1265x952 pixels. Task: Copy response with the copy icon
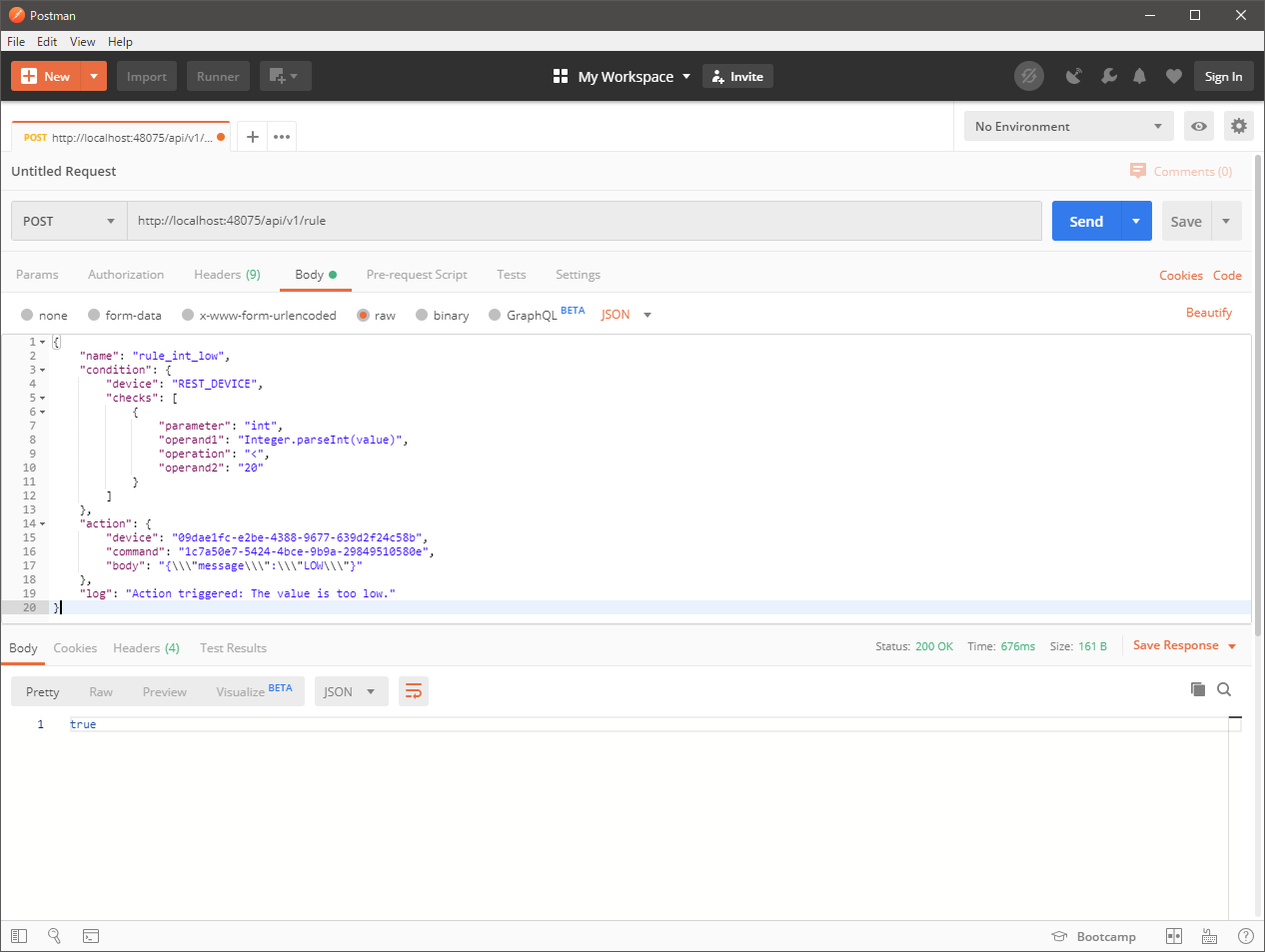pos(1198,689)
